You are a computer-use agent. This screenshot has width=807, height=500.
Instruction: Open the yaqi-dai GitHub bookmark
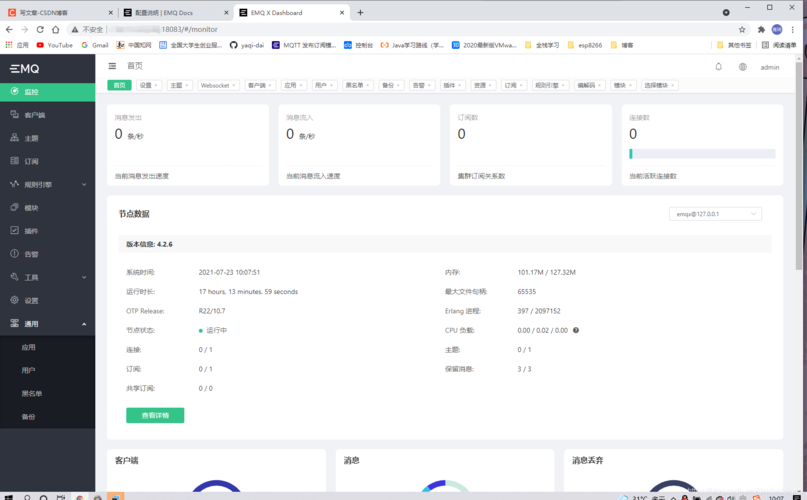coord(247,45)
